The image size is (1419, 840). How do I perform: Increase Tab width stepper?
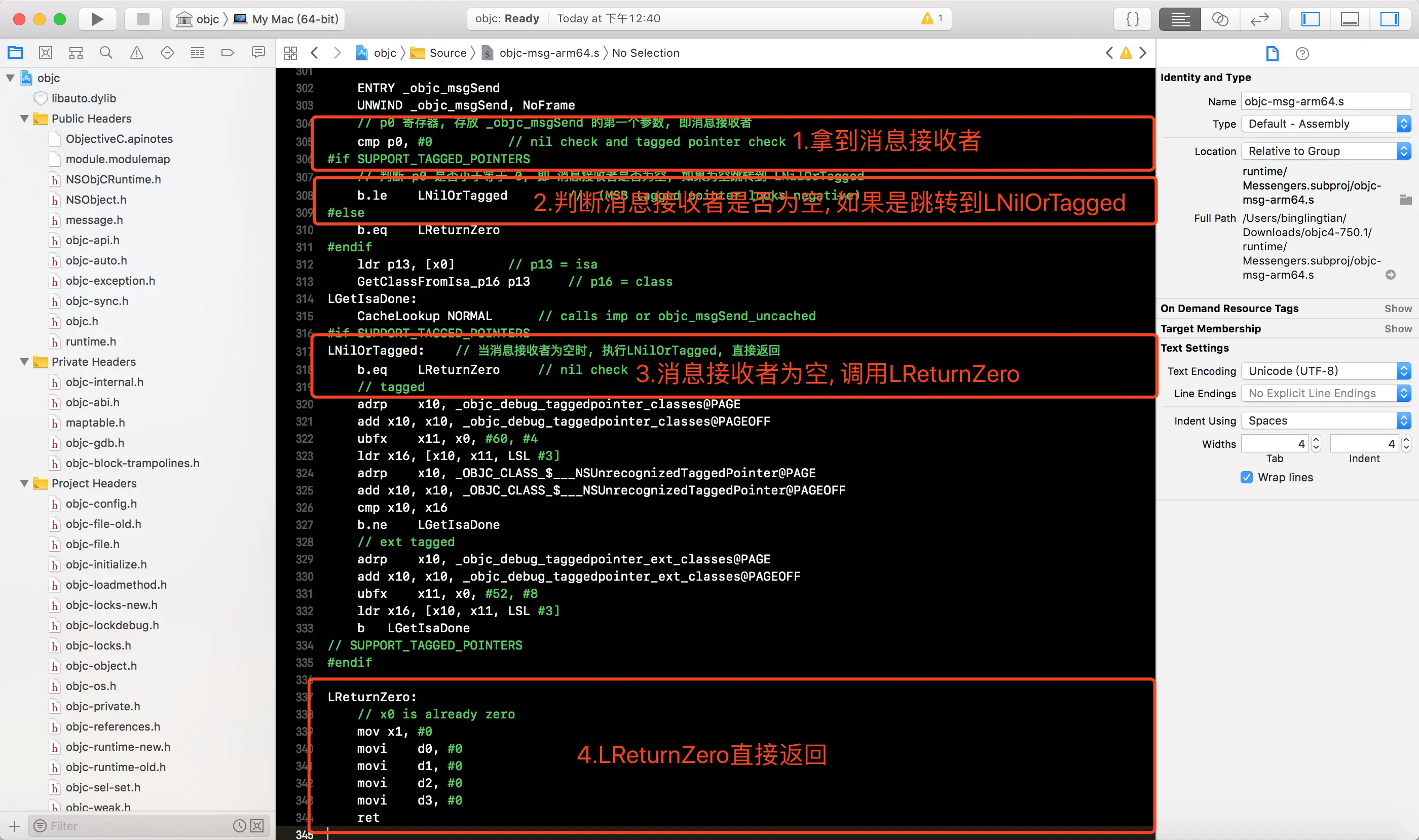pyautogui.click(x=1316, y=440)
